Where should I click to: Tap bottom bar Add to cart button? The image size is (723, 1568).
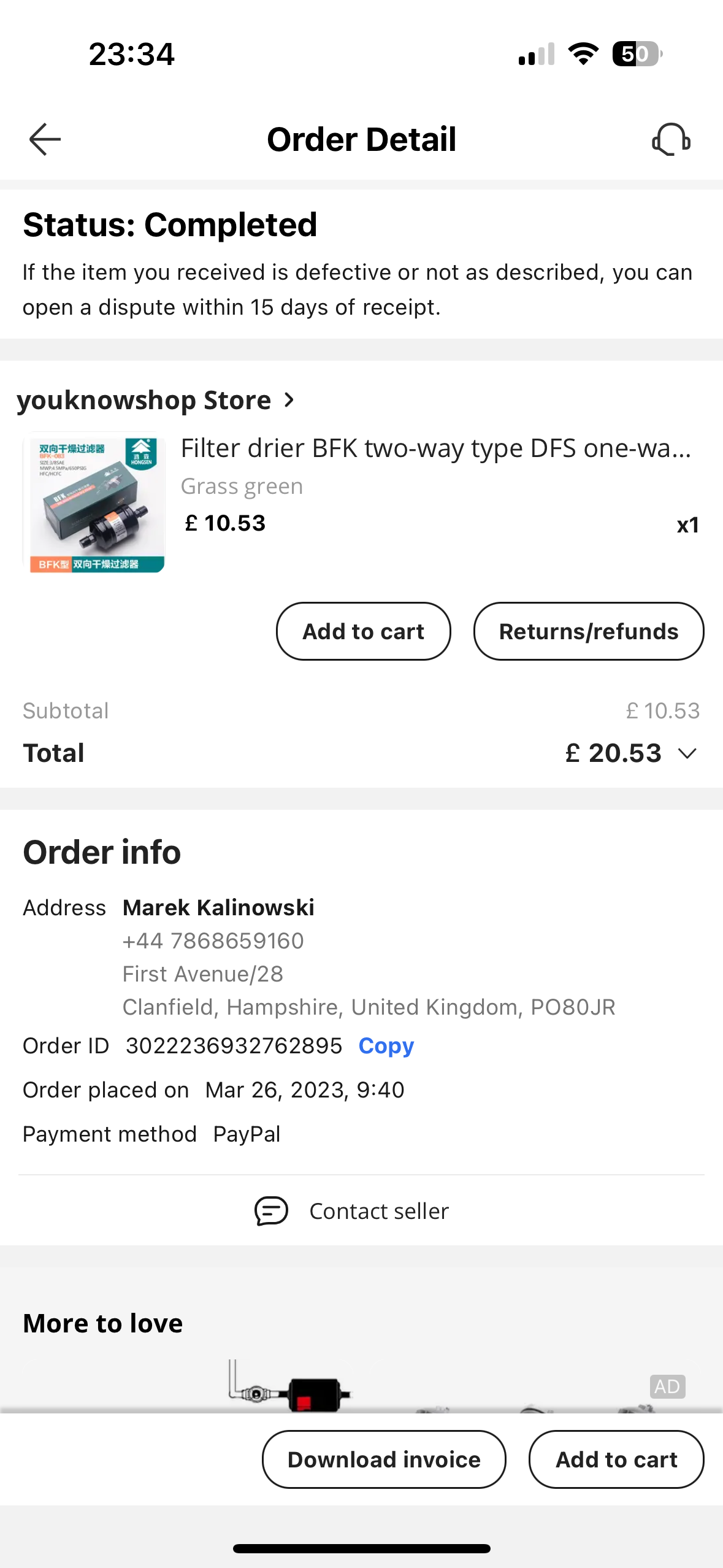tap(616, 1459)
